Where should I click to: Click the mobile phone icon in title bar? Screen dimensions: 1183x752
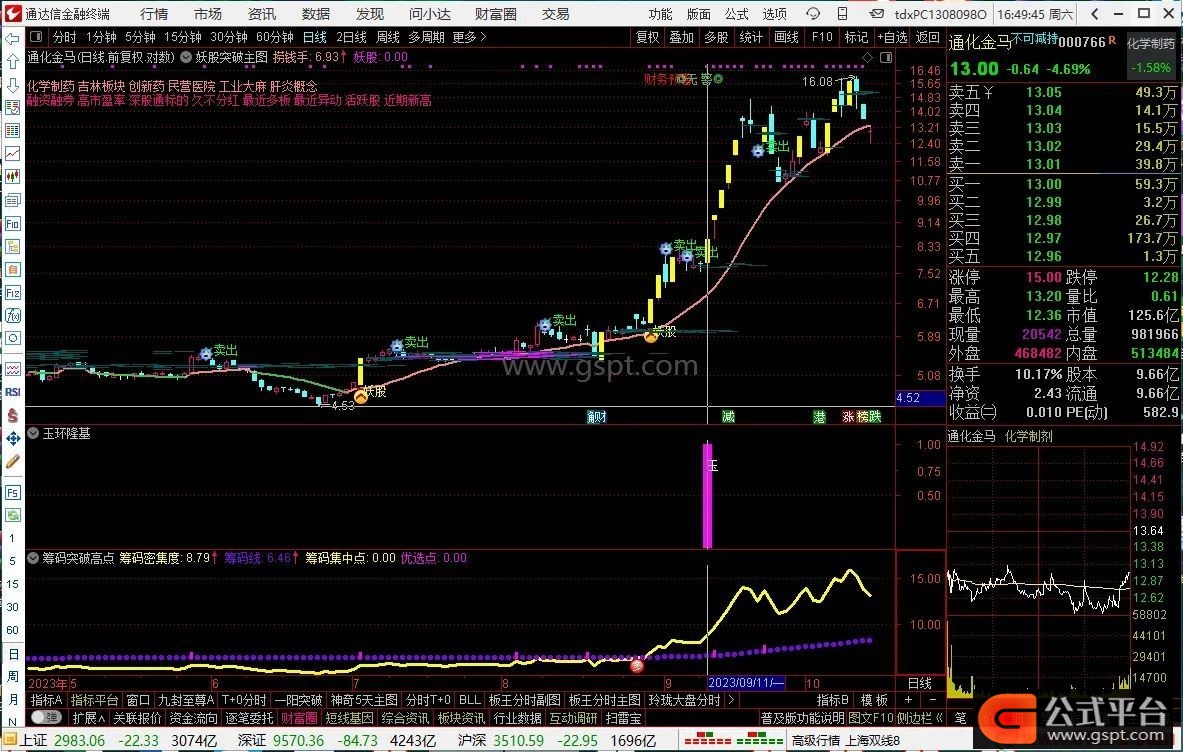[842, 14]
